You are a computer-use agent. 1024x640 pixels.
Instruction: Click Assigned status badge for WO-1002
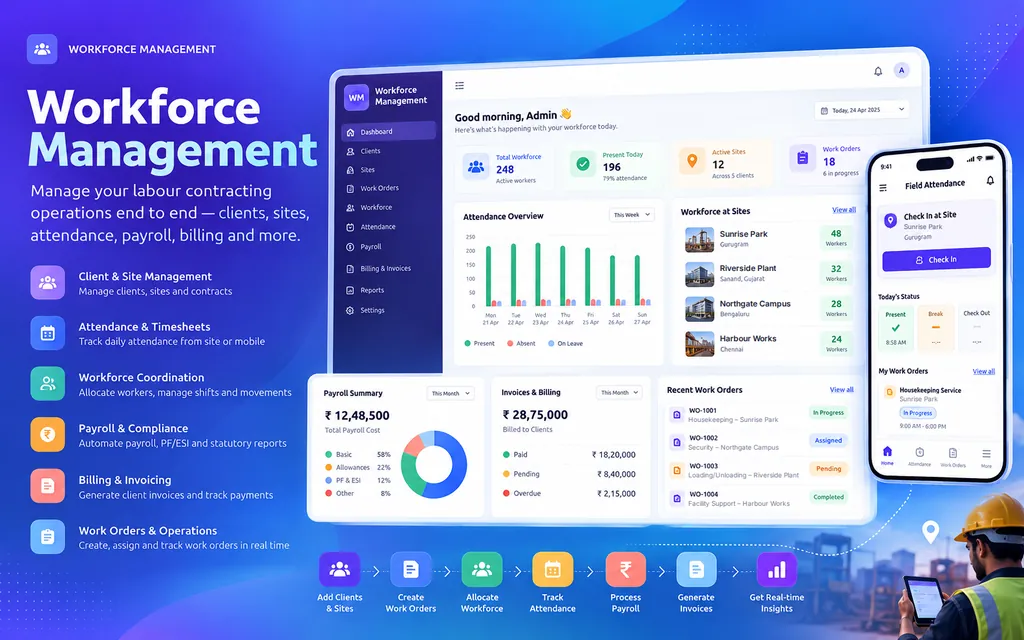click(828, 441)
